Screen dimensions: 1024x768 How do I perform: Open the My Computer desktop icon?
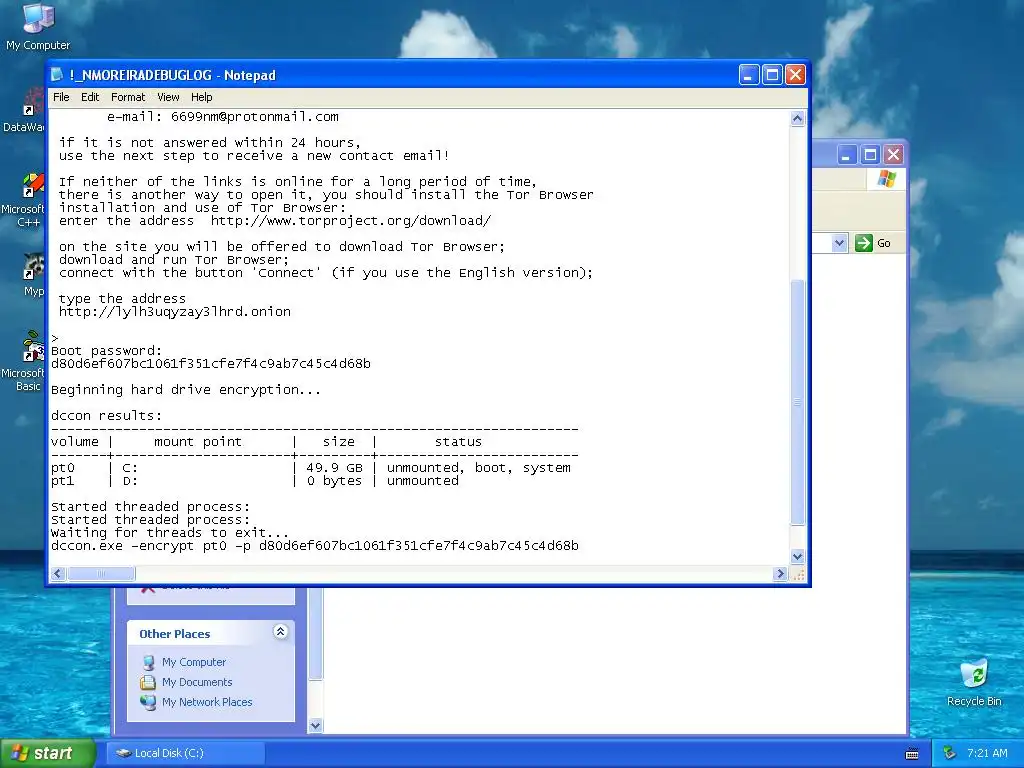pos(38,26)
